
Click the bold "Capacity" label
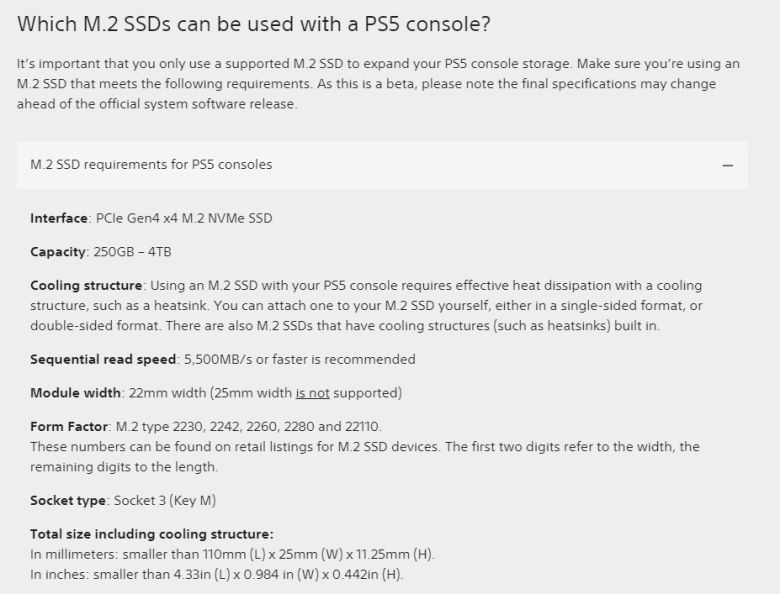click(x=57, y=252)
